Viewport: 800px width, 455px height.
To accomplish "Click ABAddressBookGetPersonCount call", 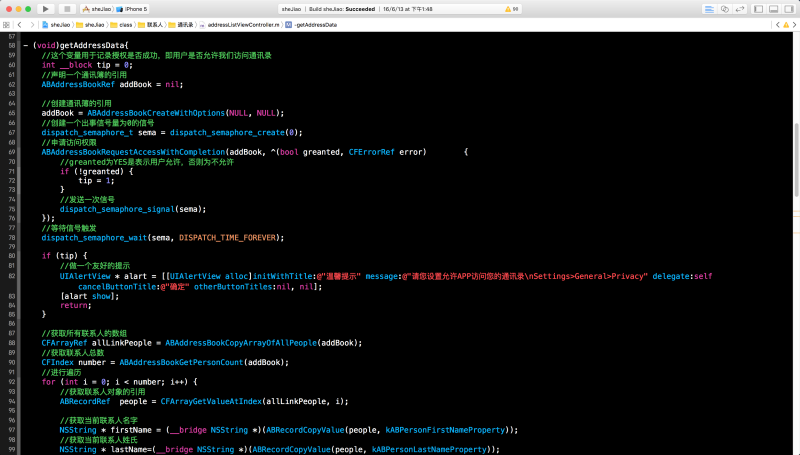I will tap(181, 362).
